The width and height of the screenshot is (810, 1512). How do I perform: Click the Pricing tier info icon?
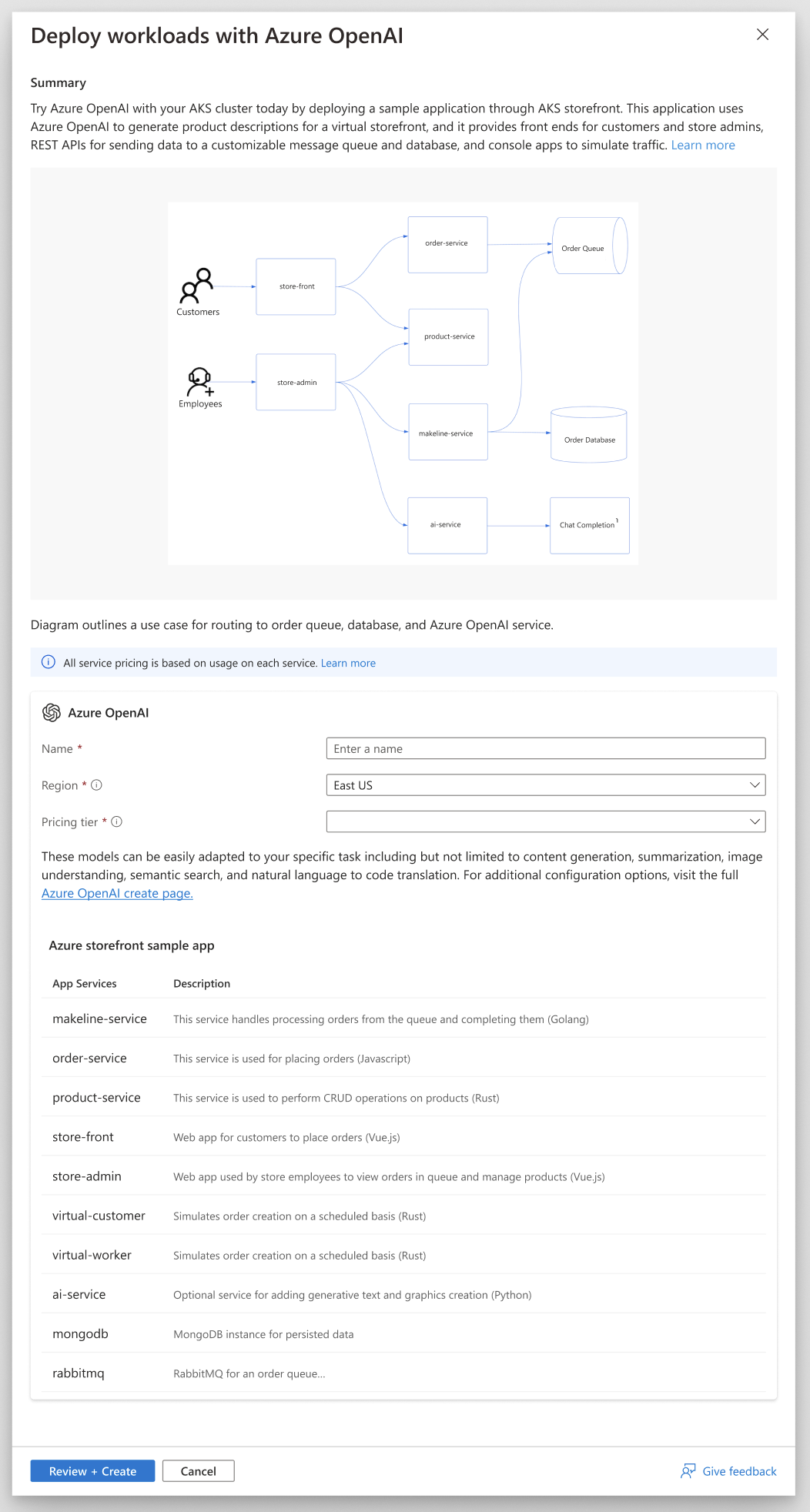pos(117,821)
